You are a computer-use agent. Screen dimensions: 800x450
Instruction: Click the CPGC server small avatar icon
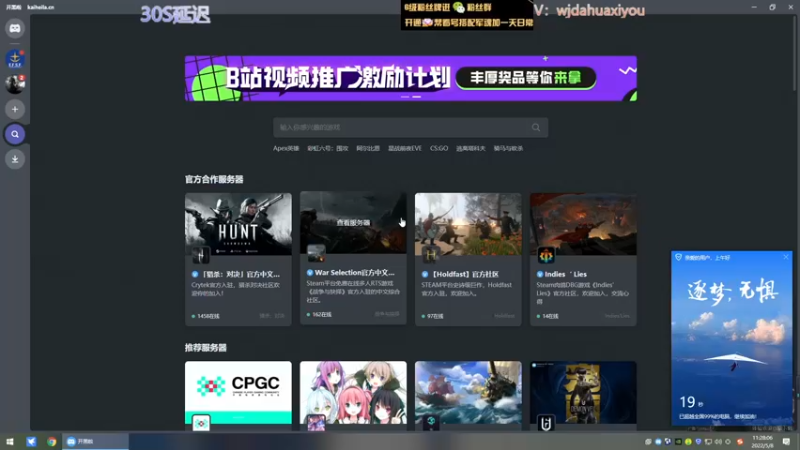(201, 422)
